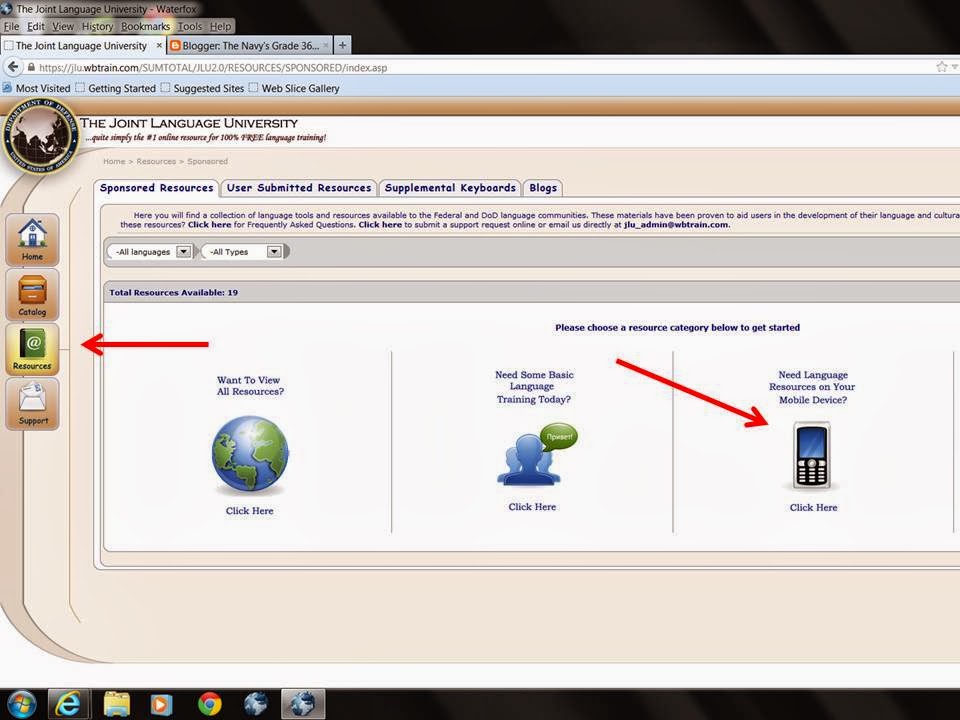Open the File menu
The width and height of the screenshot is (960, 720).
click(x=12, y=26)
